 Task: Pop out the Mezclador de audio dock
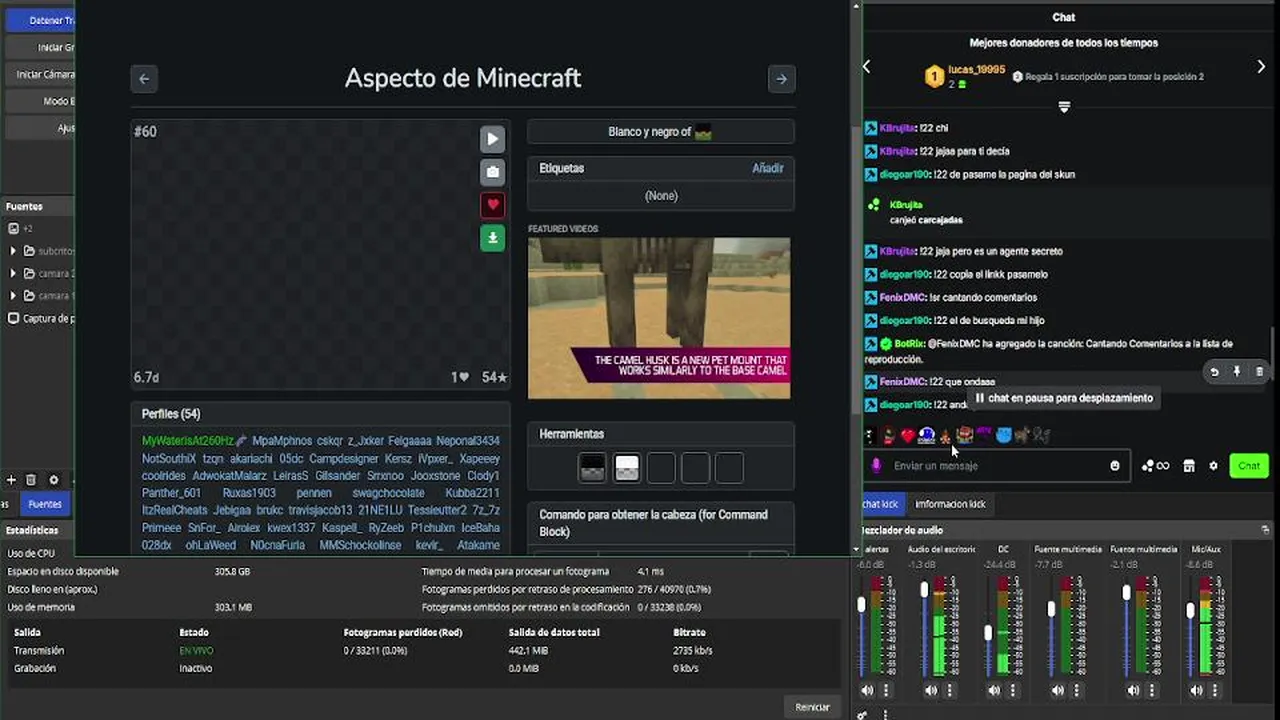(x=1265, y=530)
